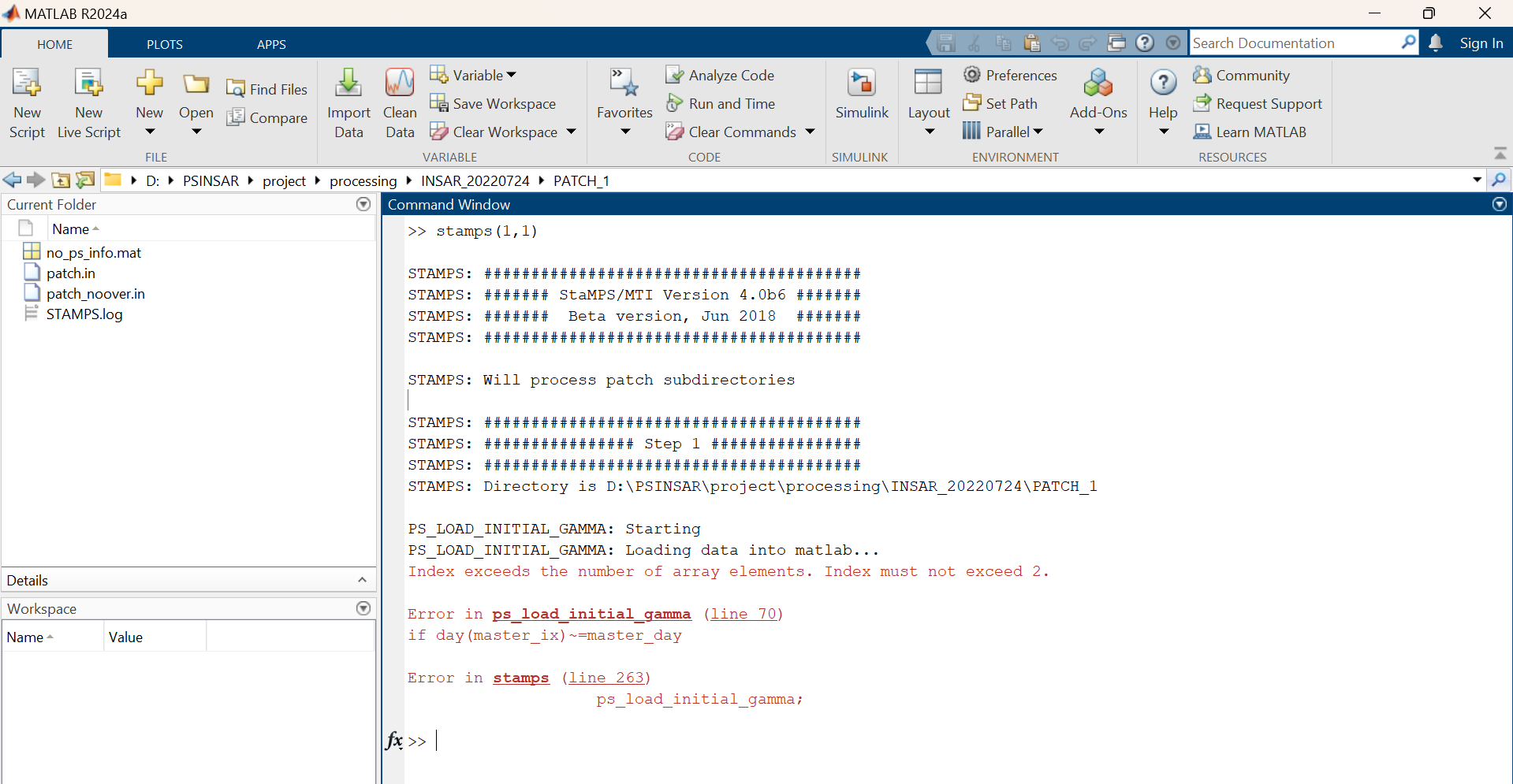Click Sign In

(x=1481, y=43)
